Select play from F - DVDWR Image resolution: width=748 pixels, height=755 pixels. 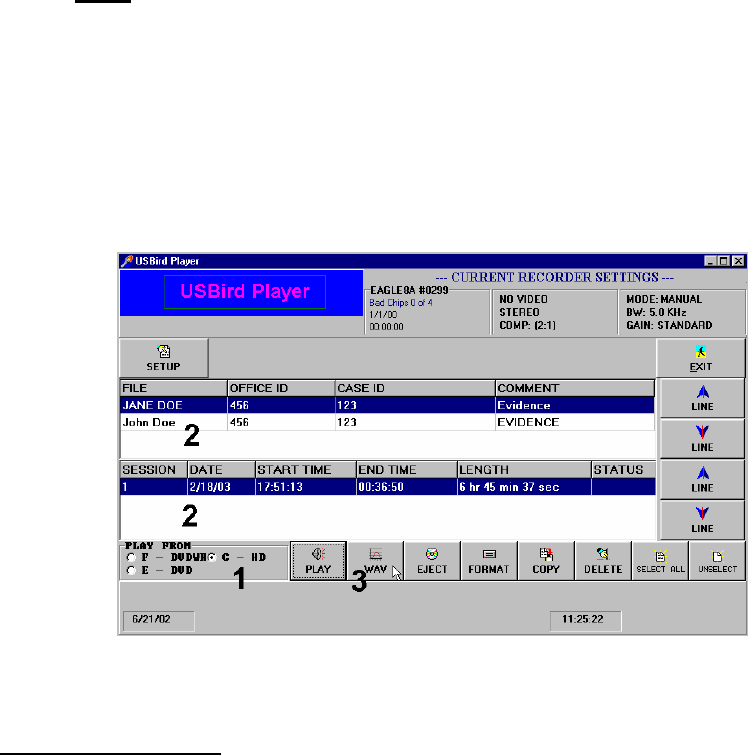pyautogui.click(x=131, y=557)
